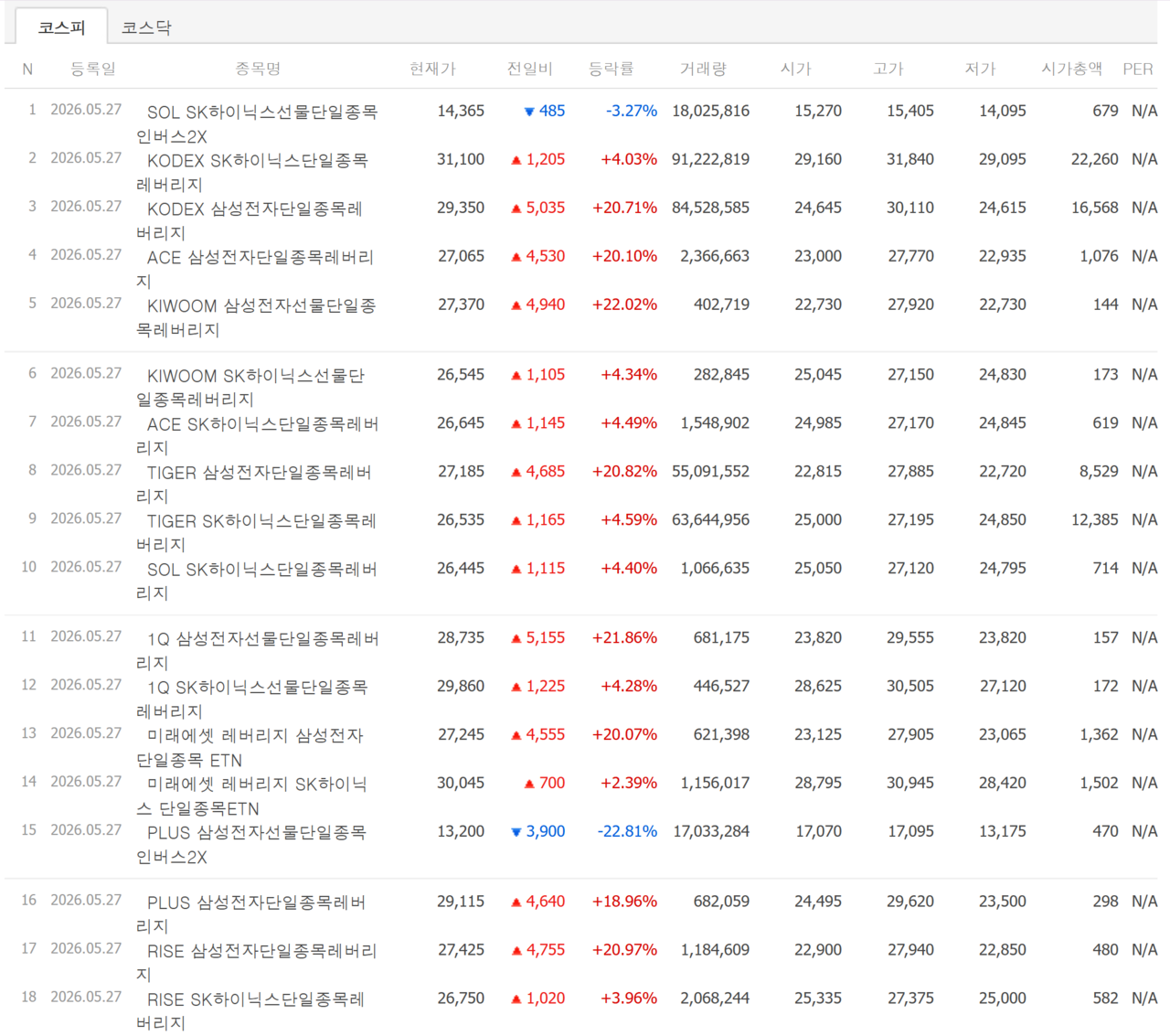1170x1036 pixels.
Task: Click the 시가총액 column header
Action: pyautogui.click(x=1072, y=69)
